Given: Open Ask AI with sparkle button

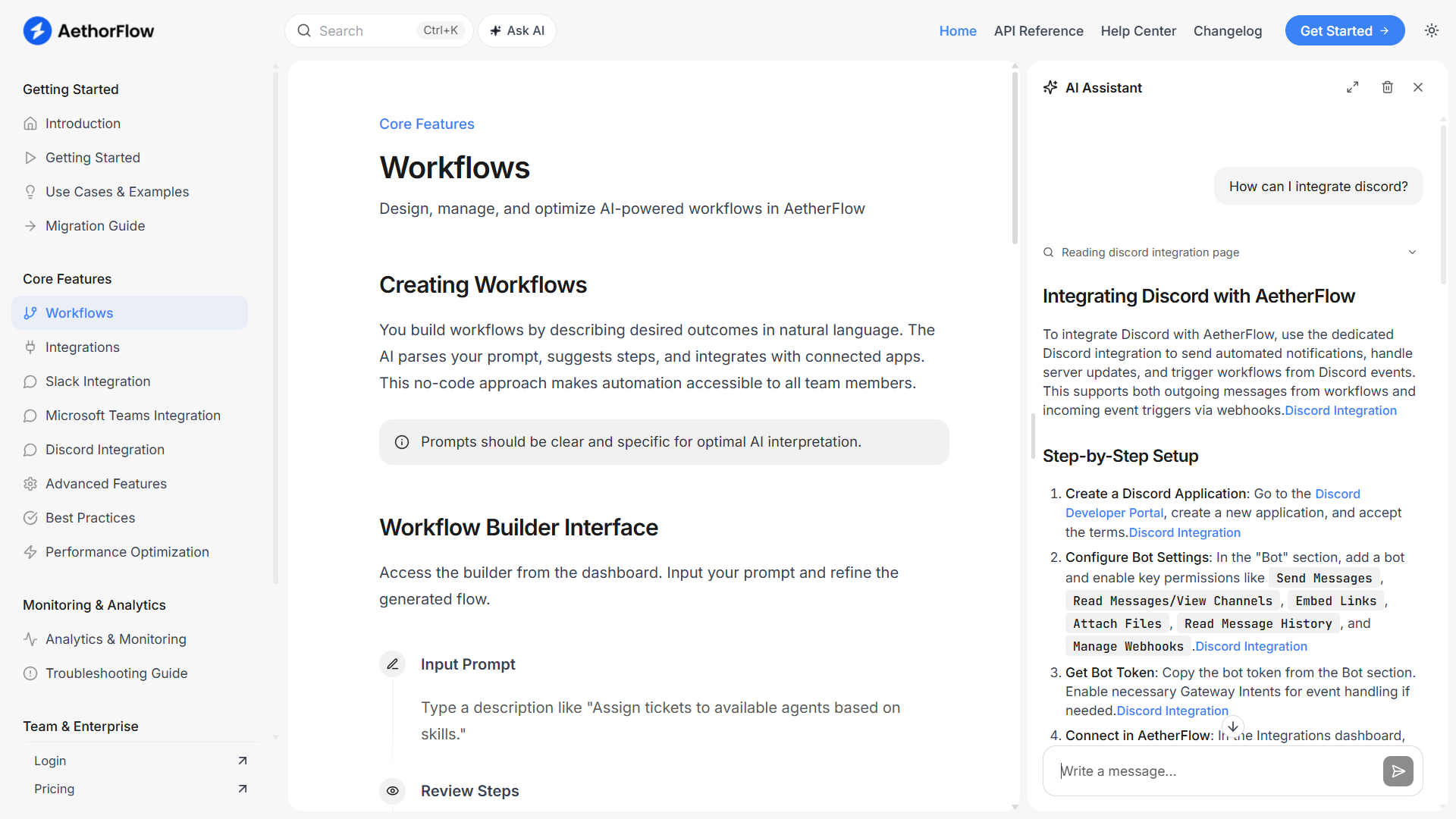Looking at the screenshot, I should tap(517, 30).
